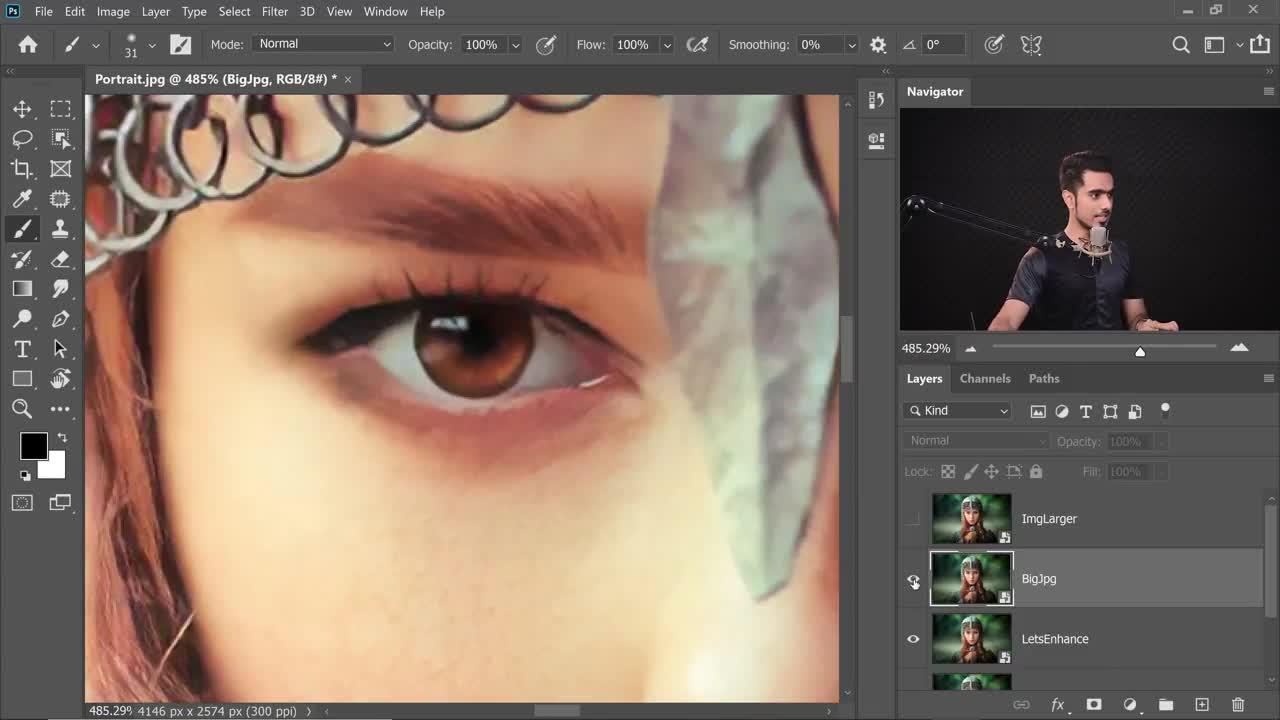
Task: Hide the LetsEnhance layer
Action: pyautogui.click(x=913, y=639)
